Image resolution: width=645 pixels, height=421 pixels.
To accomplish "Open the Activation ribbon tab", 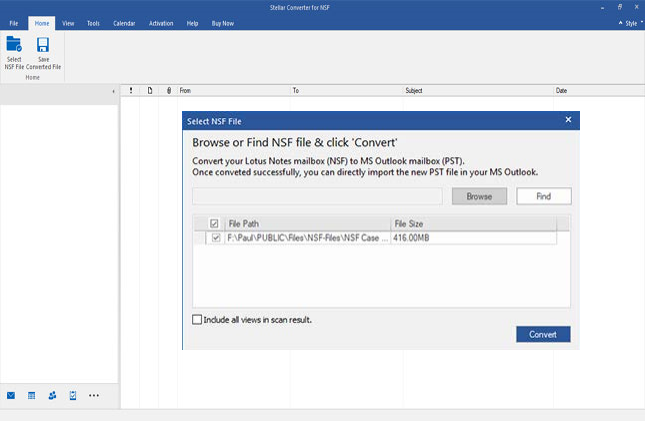I will pyautogui.click(x=161, y=23).
